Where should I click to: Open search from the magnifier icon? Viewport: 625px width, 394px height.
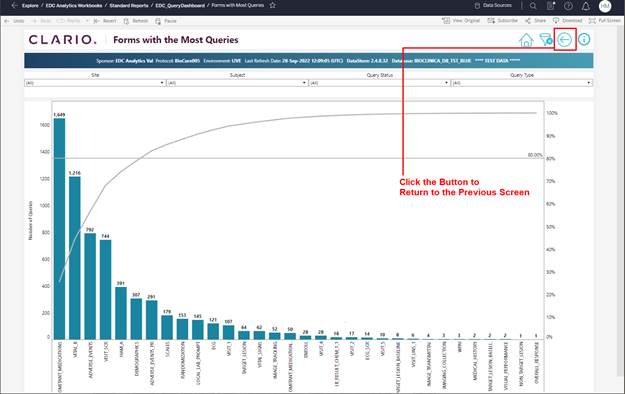(x=533, y=6)
